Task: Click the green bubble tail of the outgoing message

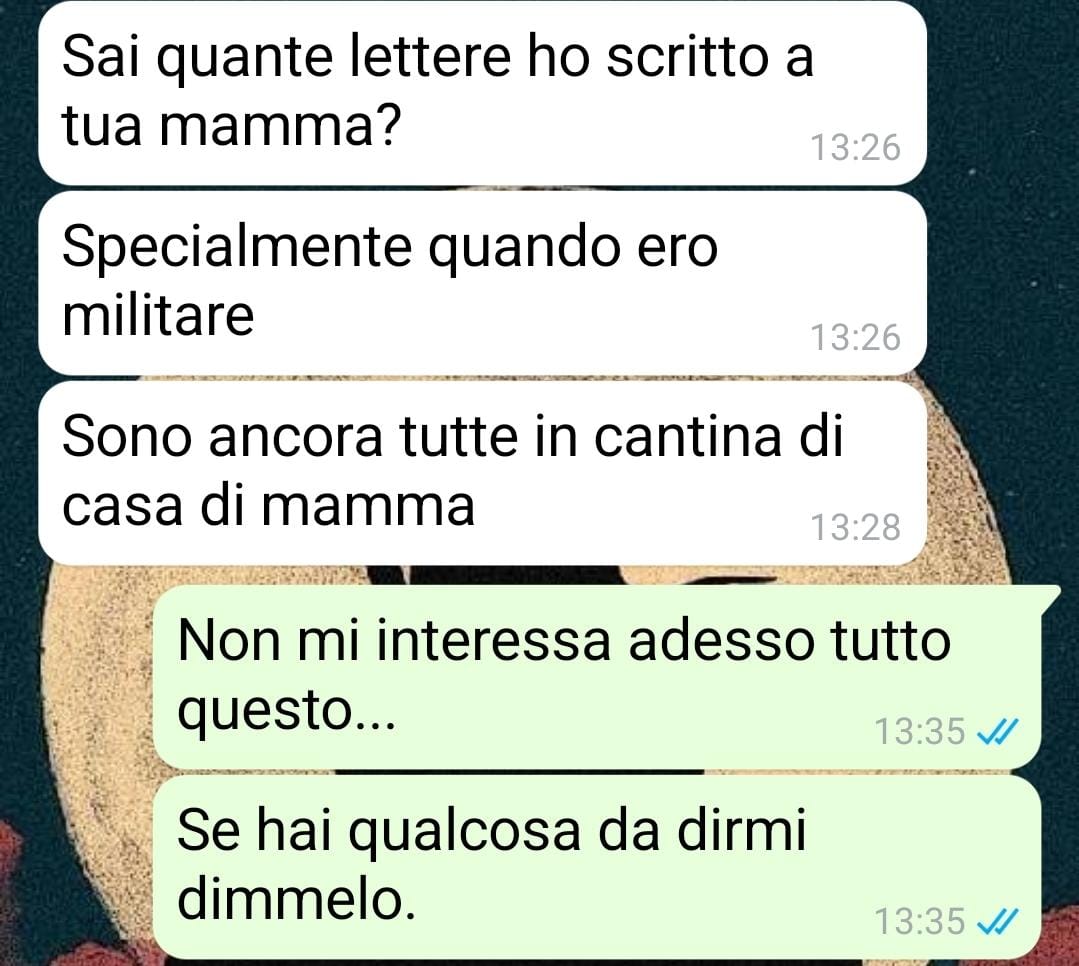Action: (1049, 596)
